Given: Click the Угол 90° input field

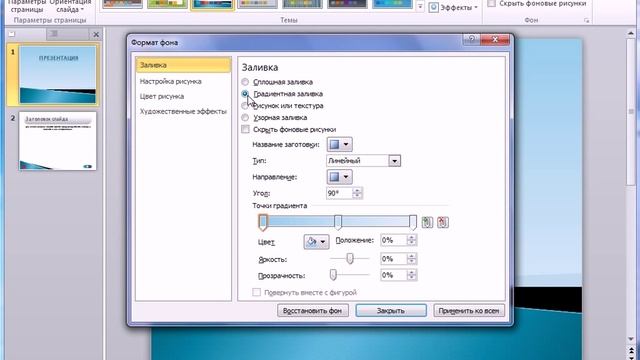Looking at the screenshot, I should coord(340,193).
